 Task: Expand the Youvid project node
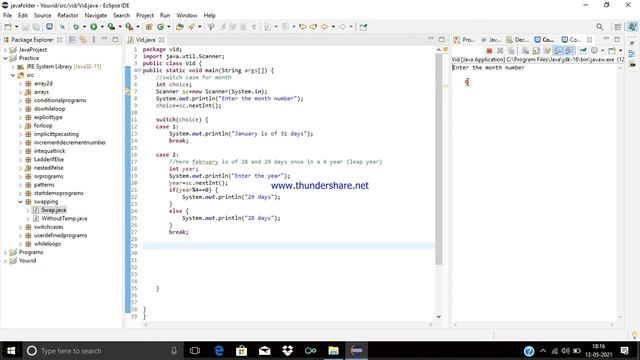(x=5, y=261)
